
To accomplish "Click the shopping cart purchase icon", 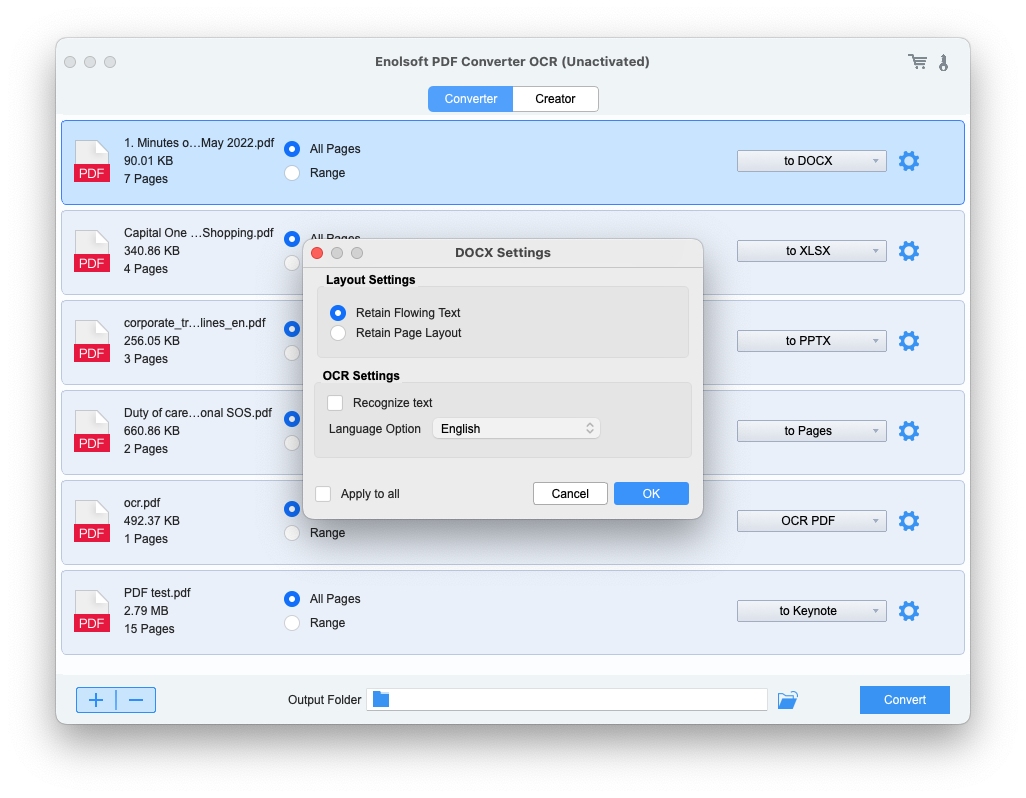I will tap(917, 62).
